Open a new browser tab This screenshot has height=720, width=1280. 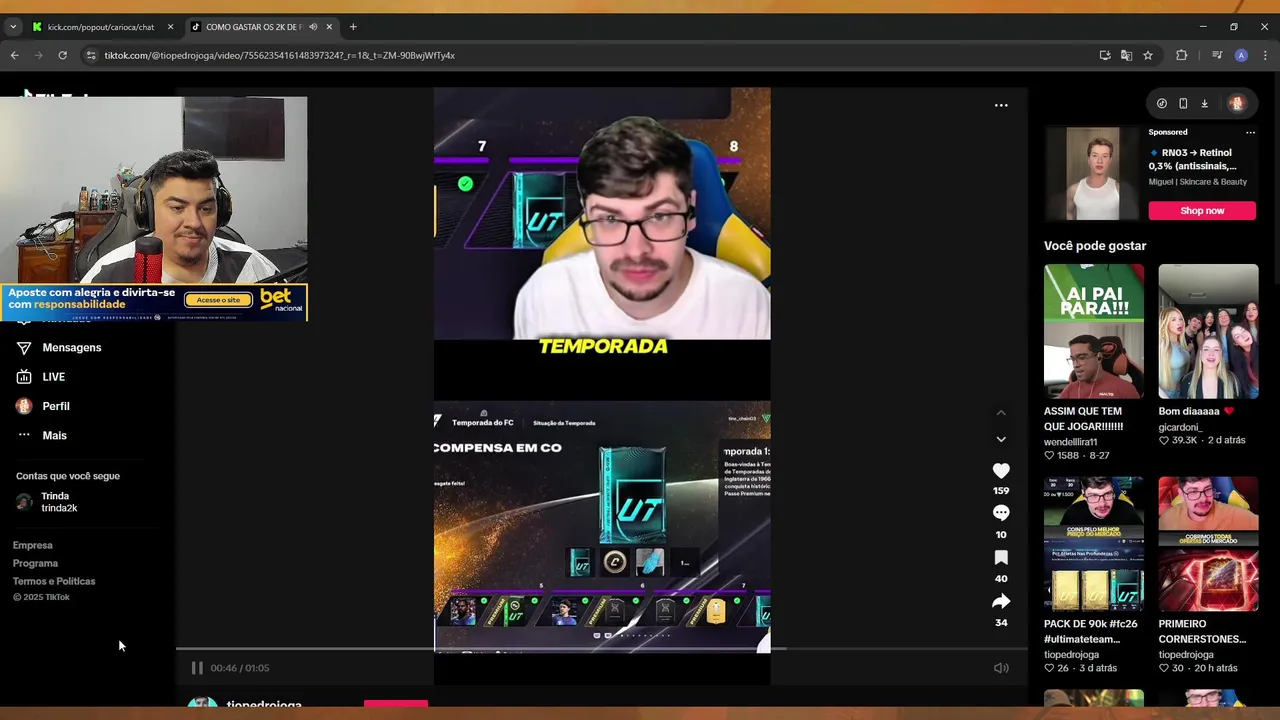pyautogui.click(x=353, y=27)
